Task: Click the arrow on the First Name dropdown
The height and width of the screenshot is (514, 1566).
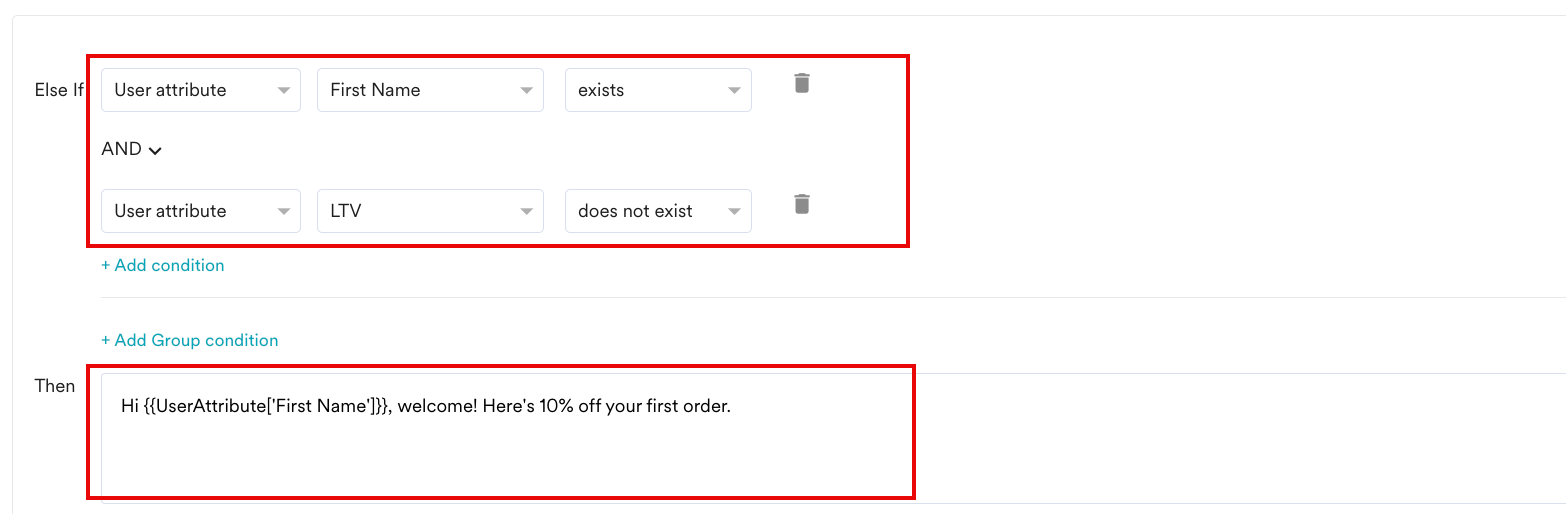Action: pyautogui.click(x=526, y=91)
